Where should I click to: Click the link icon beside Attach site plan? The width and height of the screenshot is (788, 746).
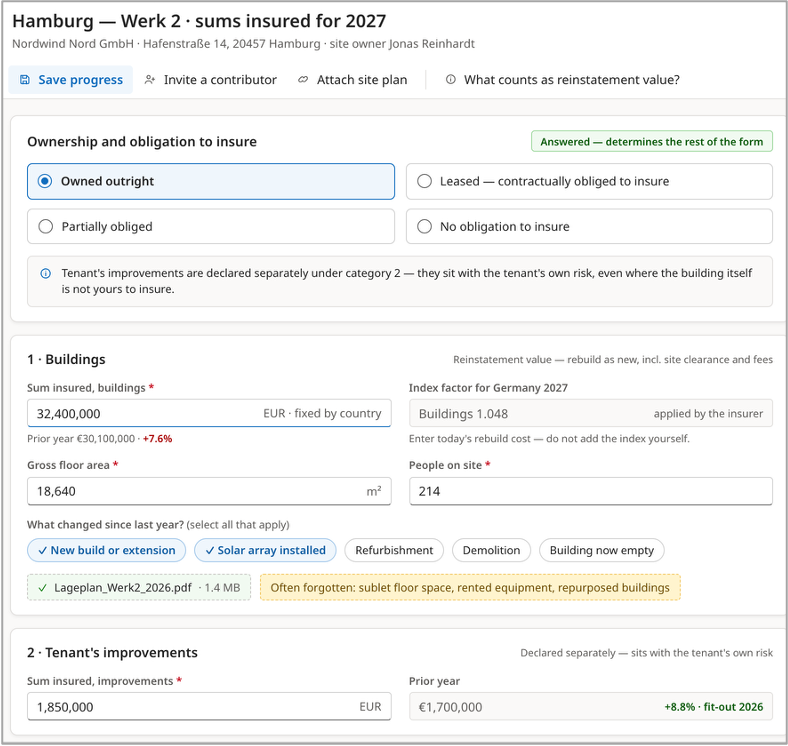303,79
